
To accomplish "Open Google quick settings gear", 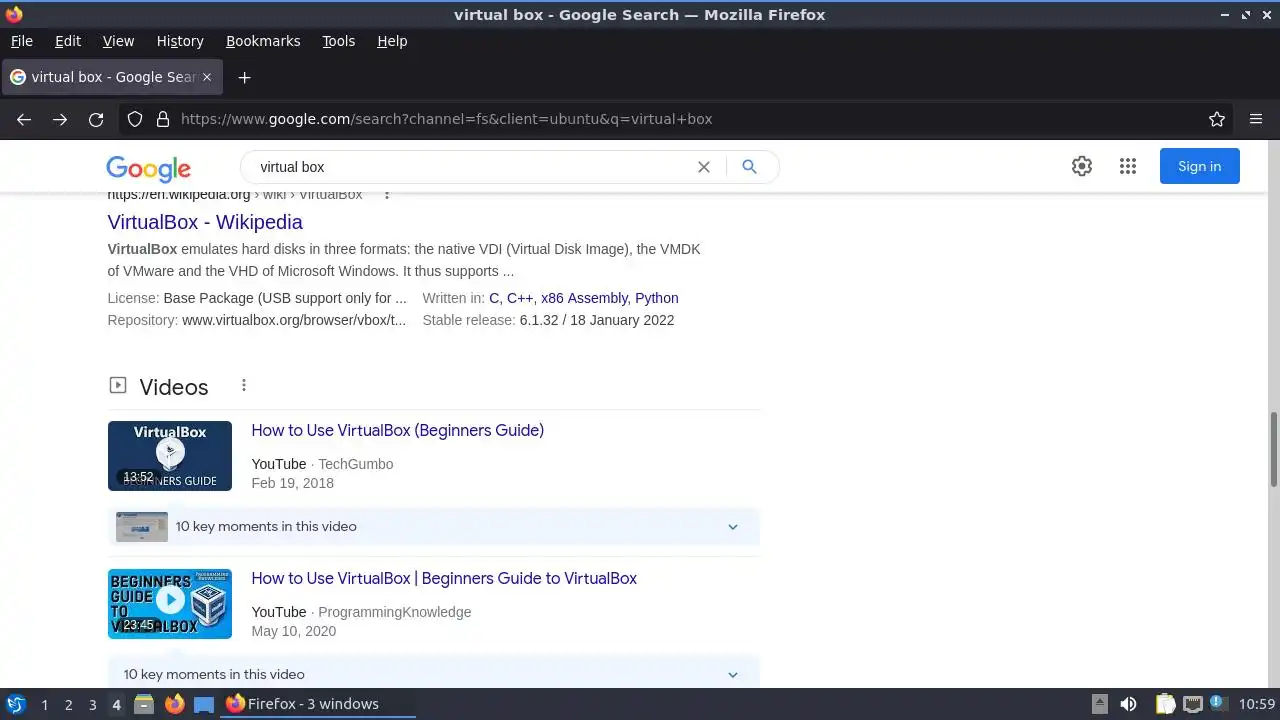I will [1082, 167].
